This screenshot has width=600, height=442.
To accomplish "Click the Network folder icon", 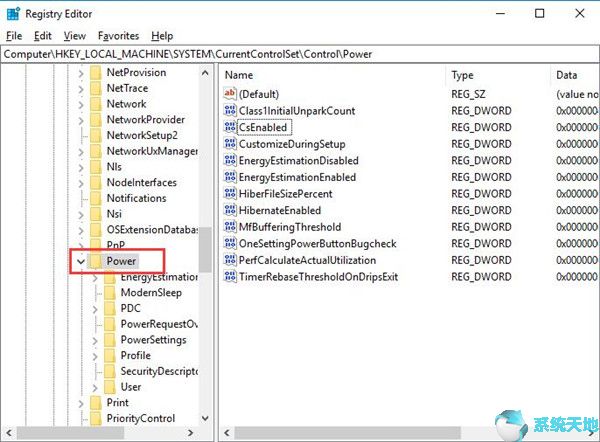I will 96,104.
